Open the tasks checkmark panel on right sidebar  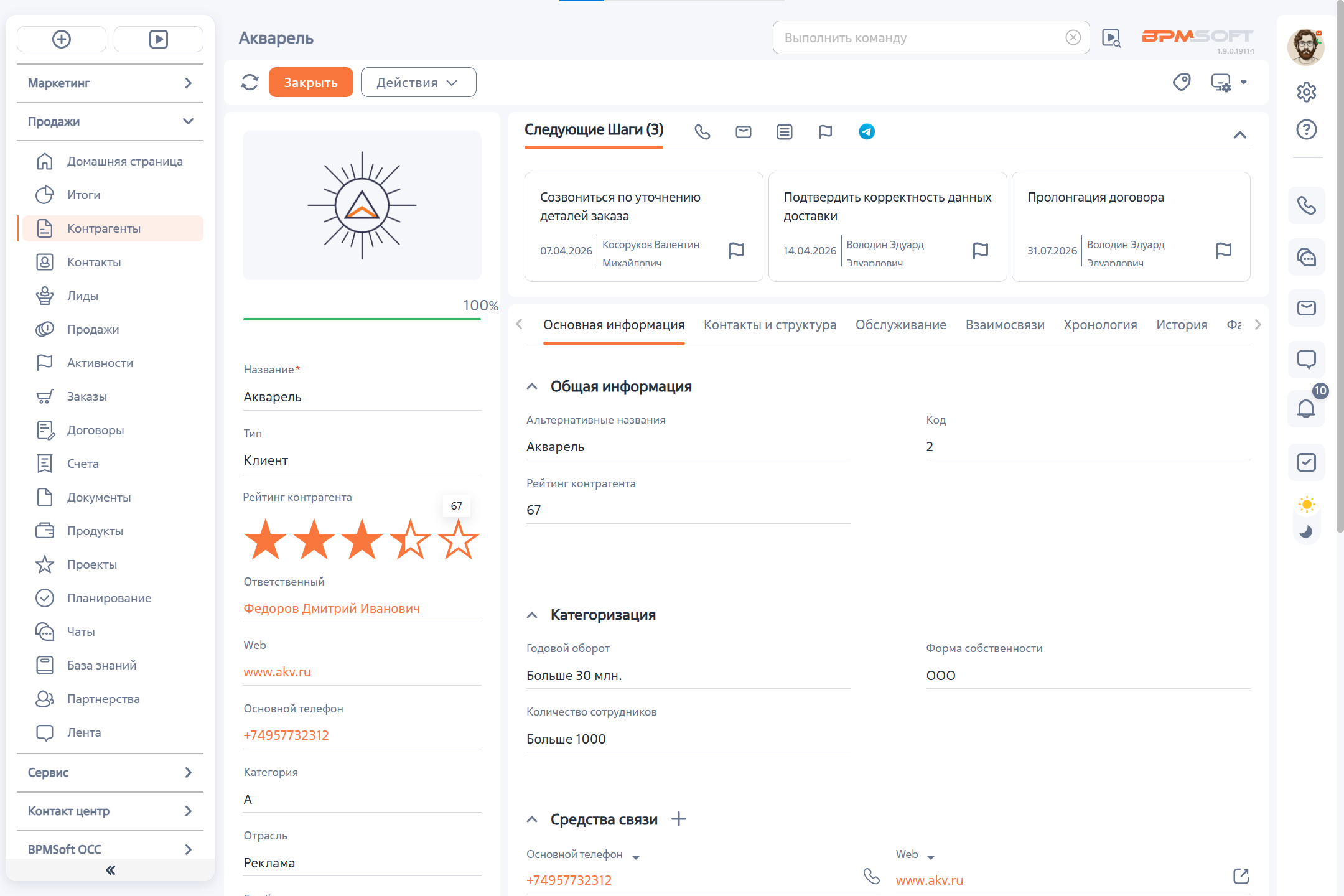pyautogui.click(x=1306, y=462)
